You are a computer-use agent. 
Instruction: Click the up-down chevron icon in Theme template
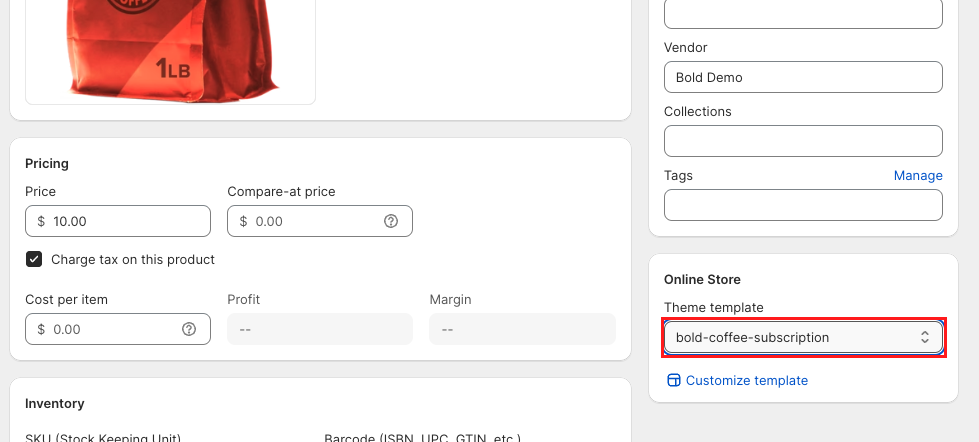coord(925,338)
